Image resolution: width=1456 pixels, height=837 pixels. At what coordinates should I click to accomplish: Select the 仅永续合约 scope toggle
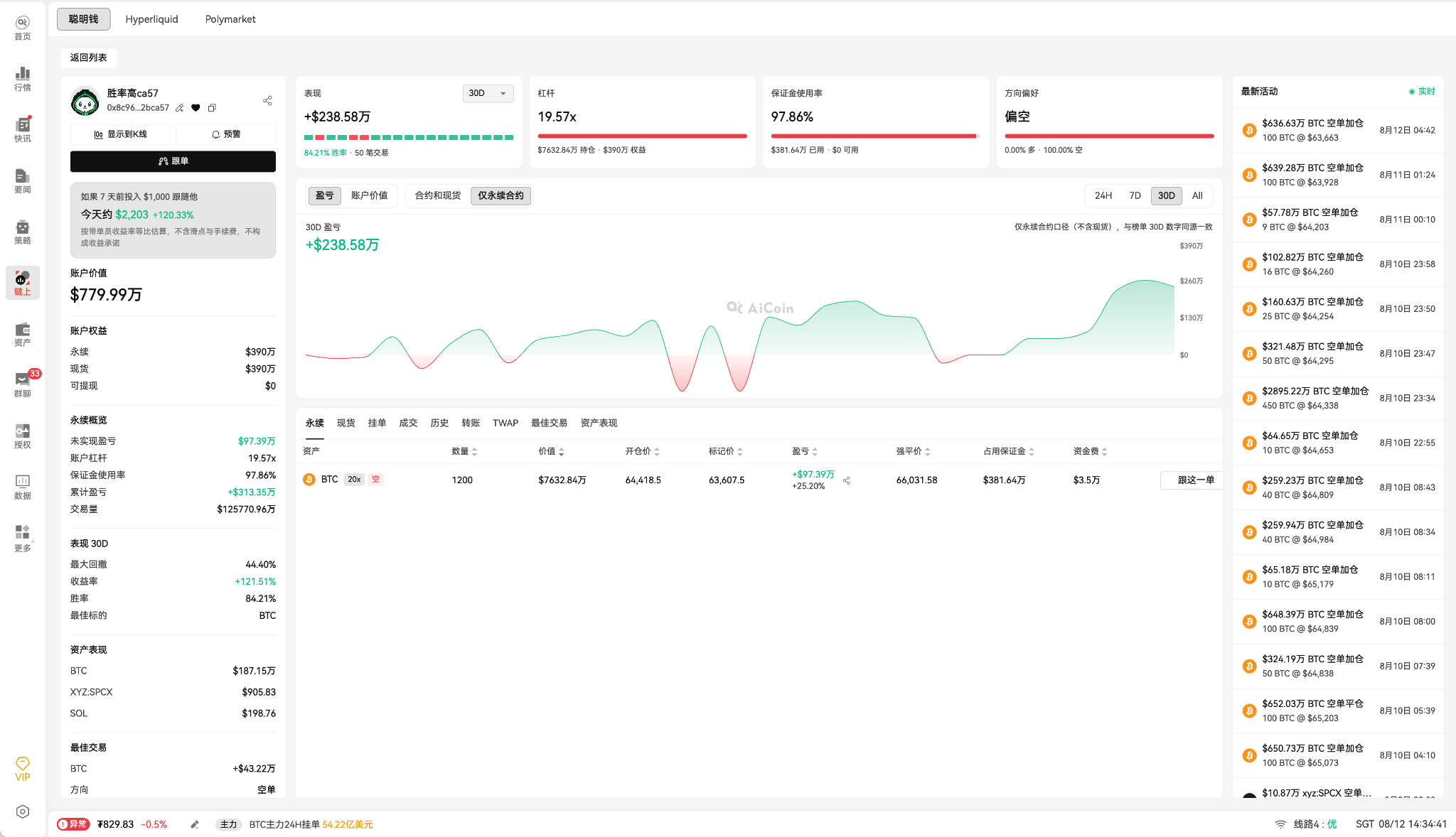(x=501, y=195)
